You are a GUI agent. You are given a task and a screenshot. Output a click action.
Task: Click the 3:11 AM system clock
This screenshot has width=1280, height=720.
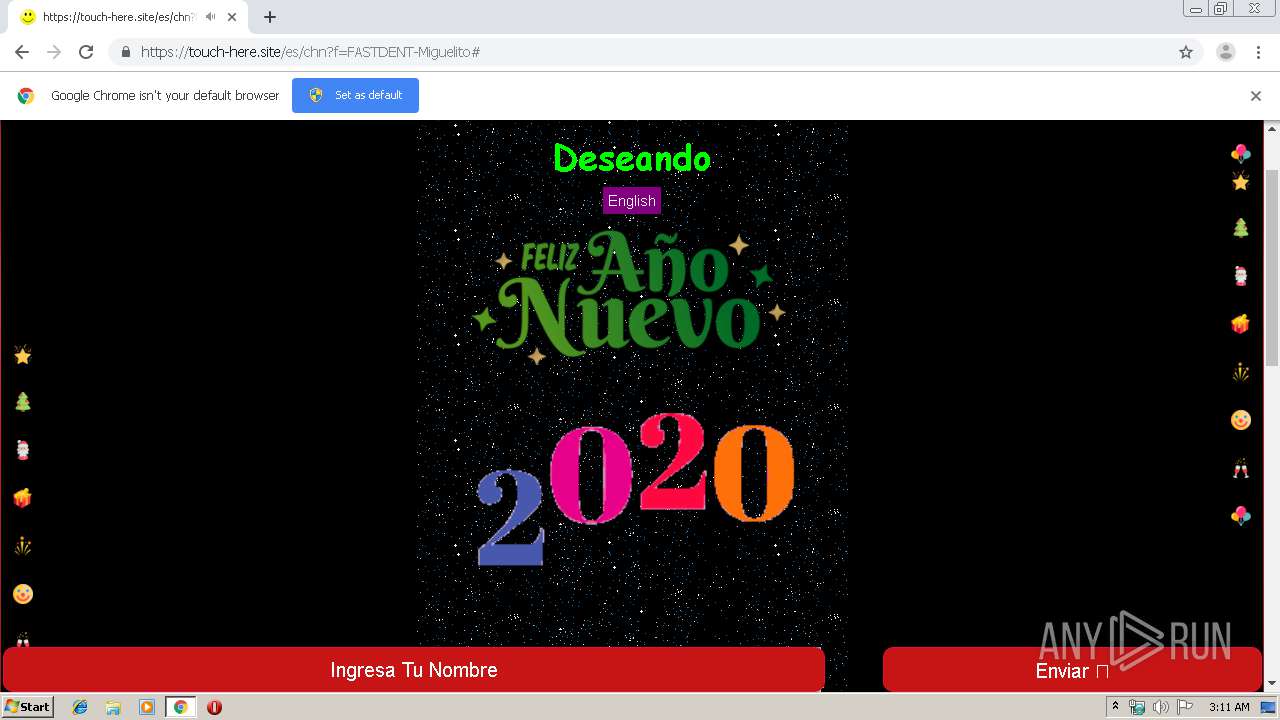(x=1229, y=707)
